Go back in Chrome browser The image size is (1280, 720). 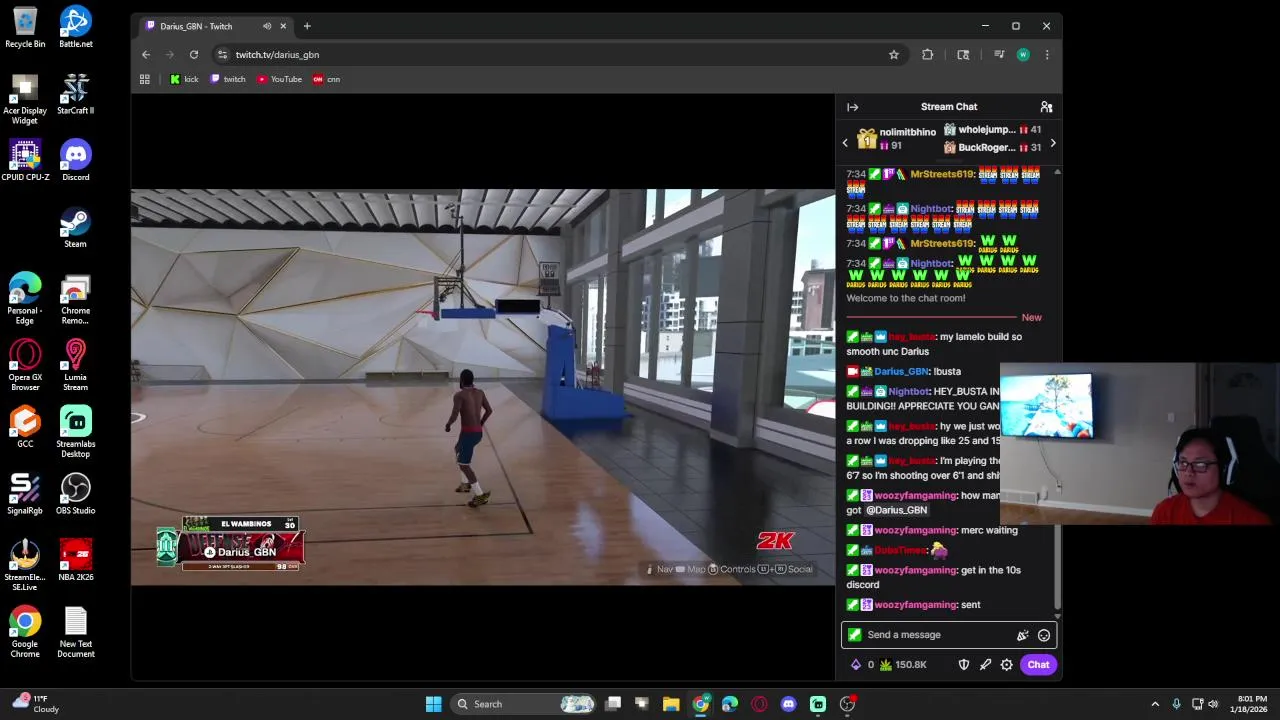tap(146, 55)
